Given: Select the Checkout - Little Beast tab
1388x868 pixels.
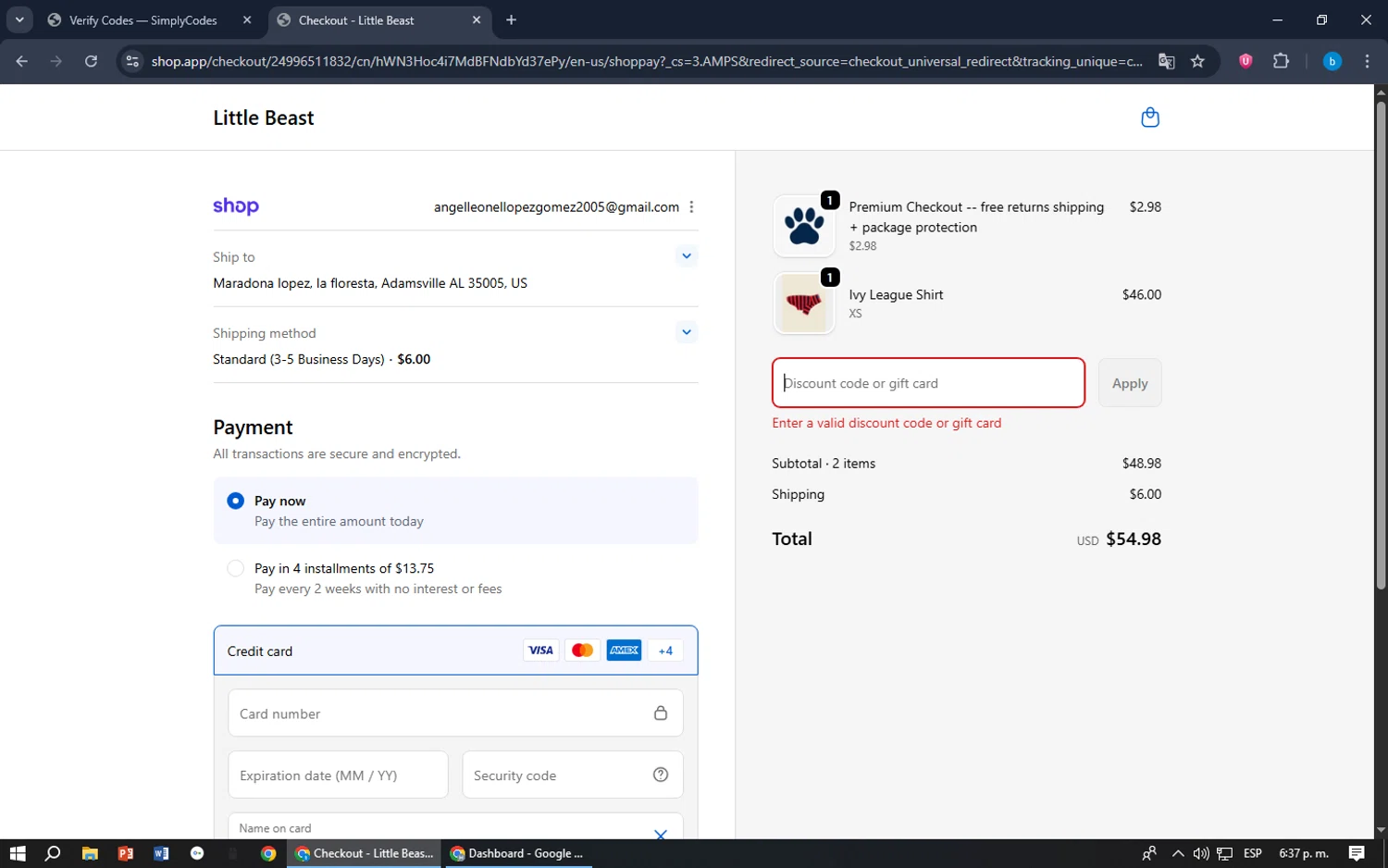Looking at the screenshot, I should pyautogui.click(x=356, y=20).
